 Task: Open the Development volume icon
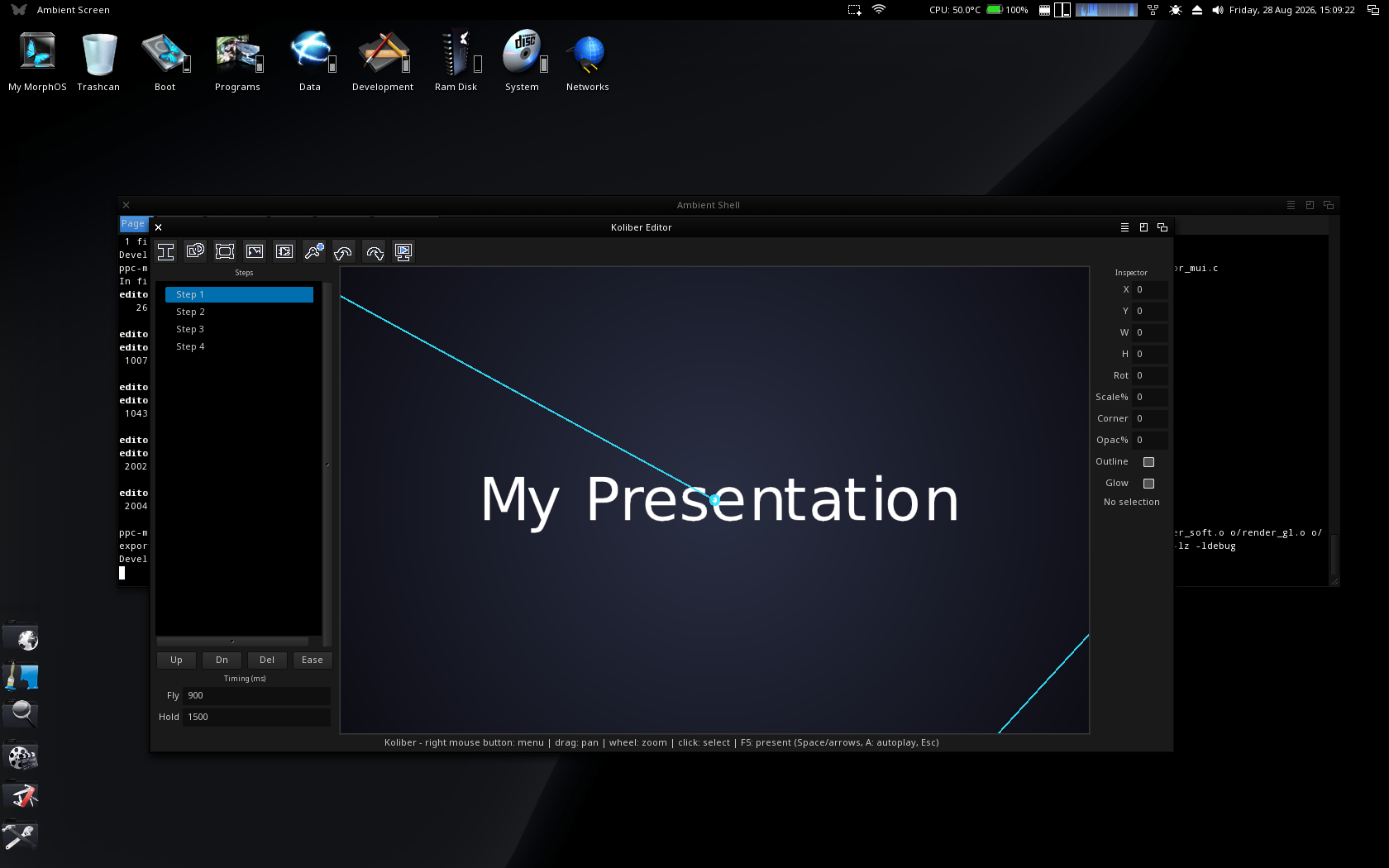click(x=383, y=61)
